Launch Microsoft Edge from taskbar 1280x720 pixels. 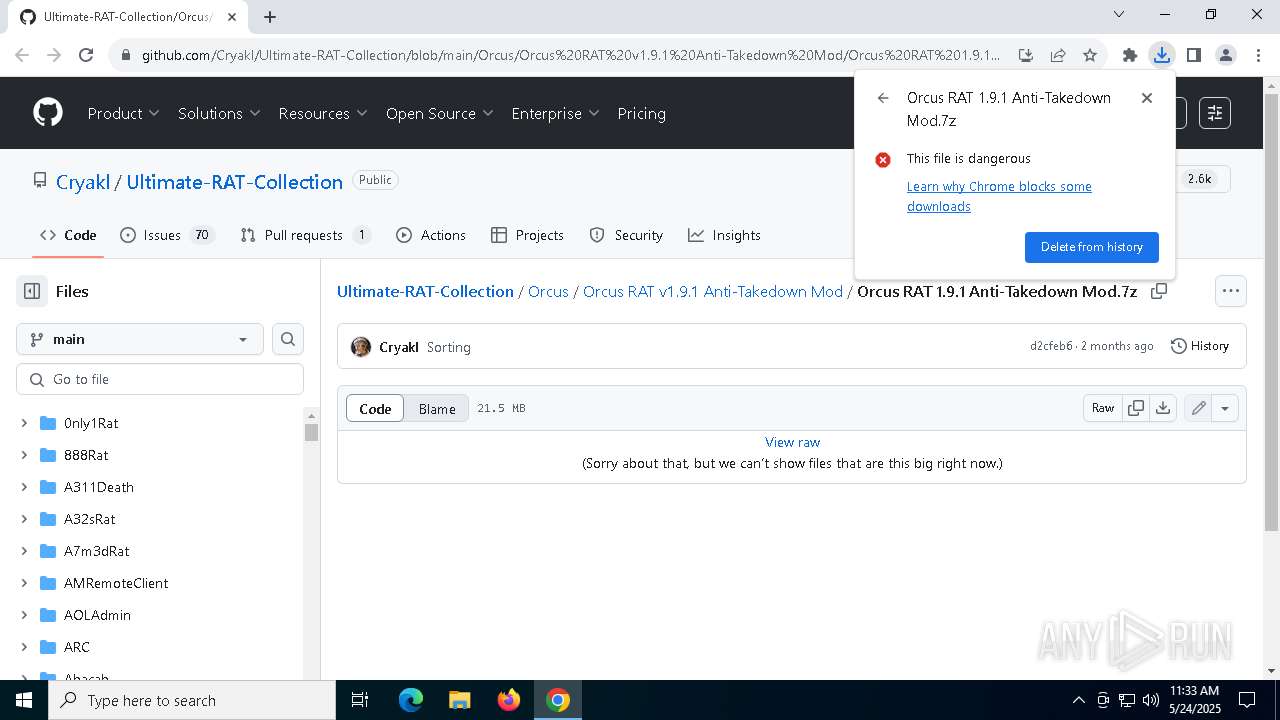click(x=411, y=700)
